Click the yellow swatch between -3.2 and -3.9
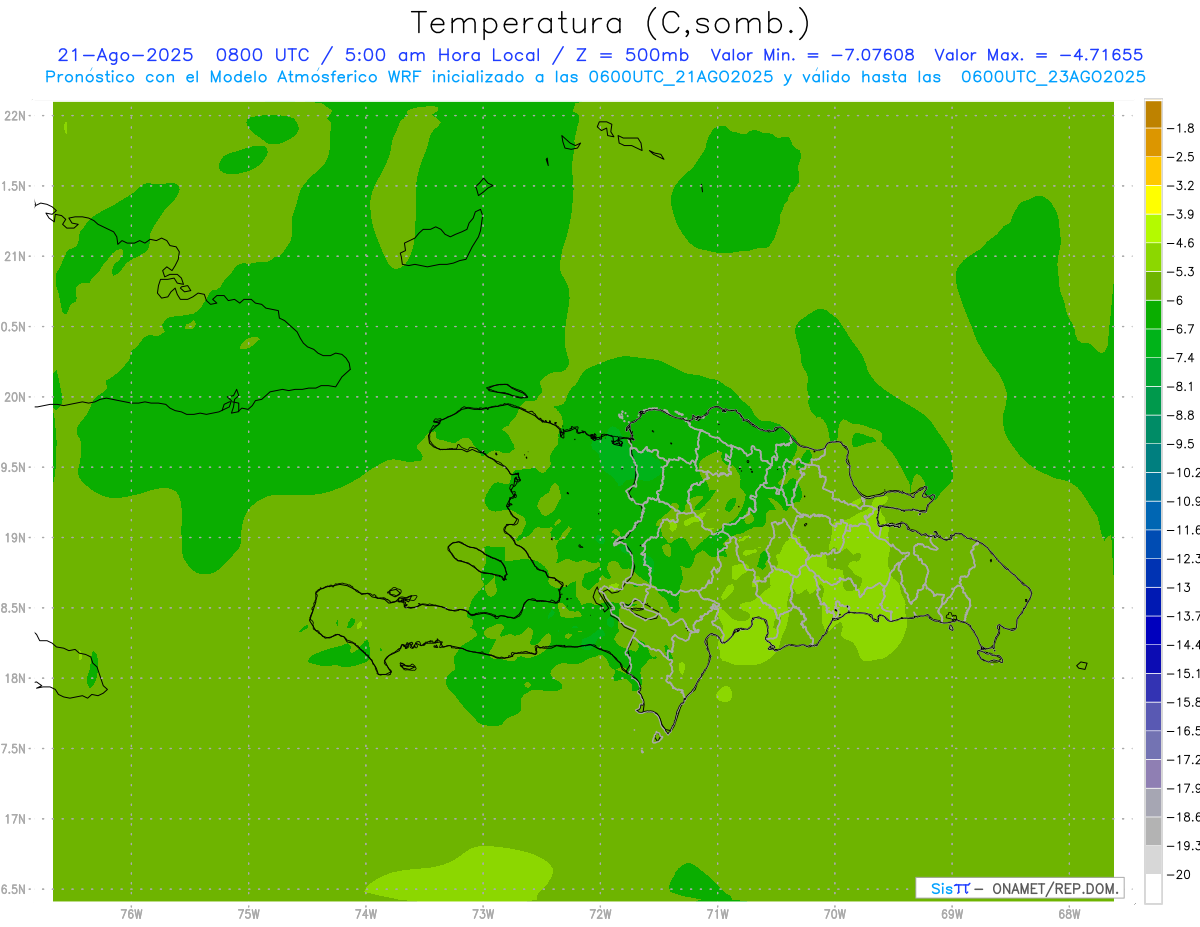Screen dimensions: 1200x927 (1153, 200)
